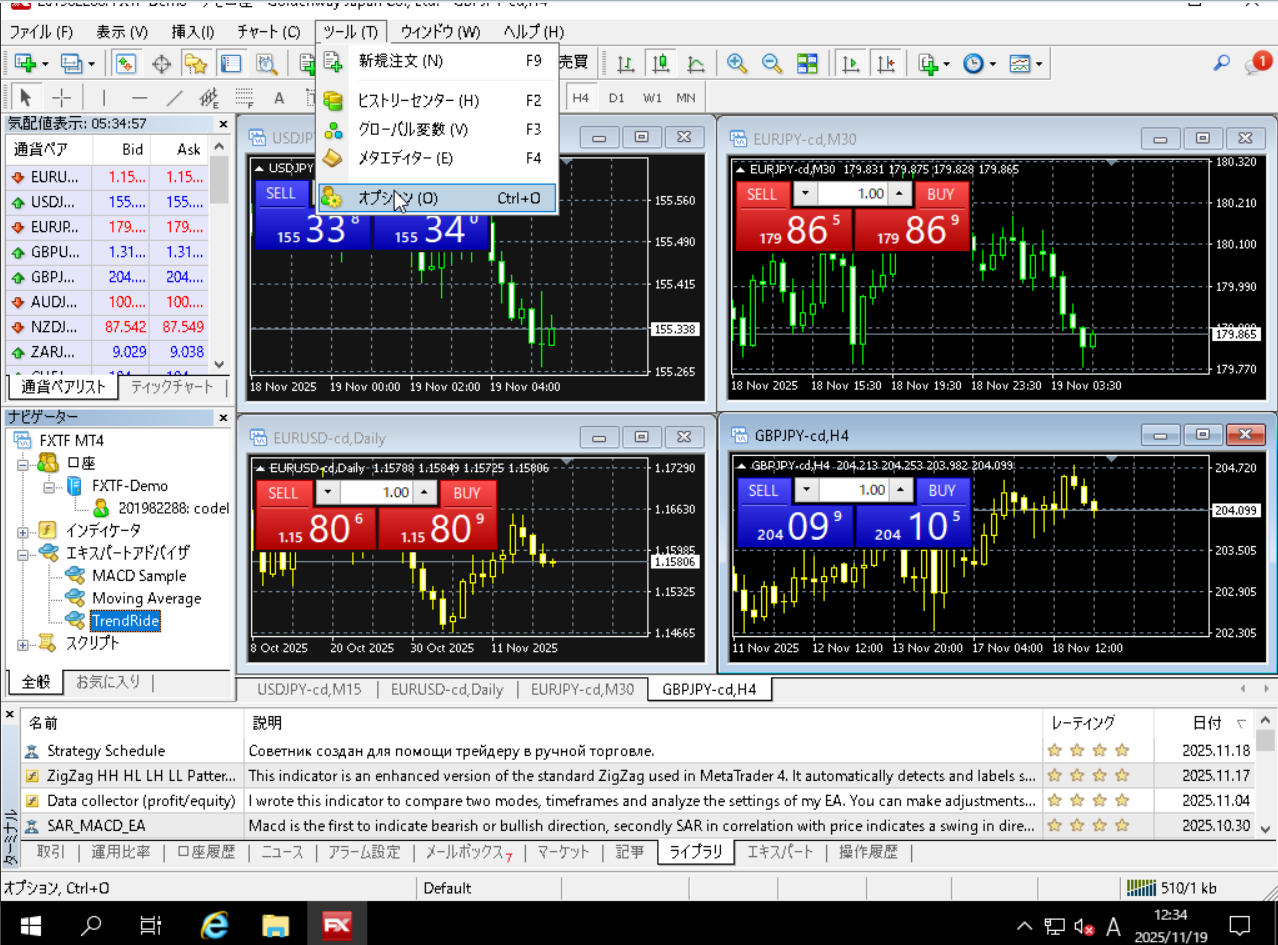This screenshot has height=945, width=1278.
Task: Toggle the Terminal panel toolbar icon
Action: [230, 64]
